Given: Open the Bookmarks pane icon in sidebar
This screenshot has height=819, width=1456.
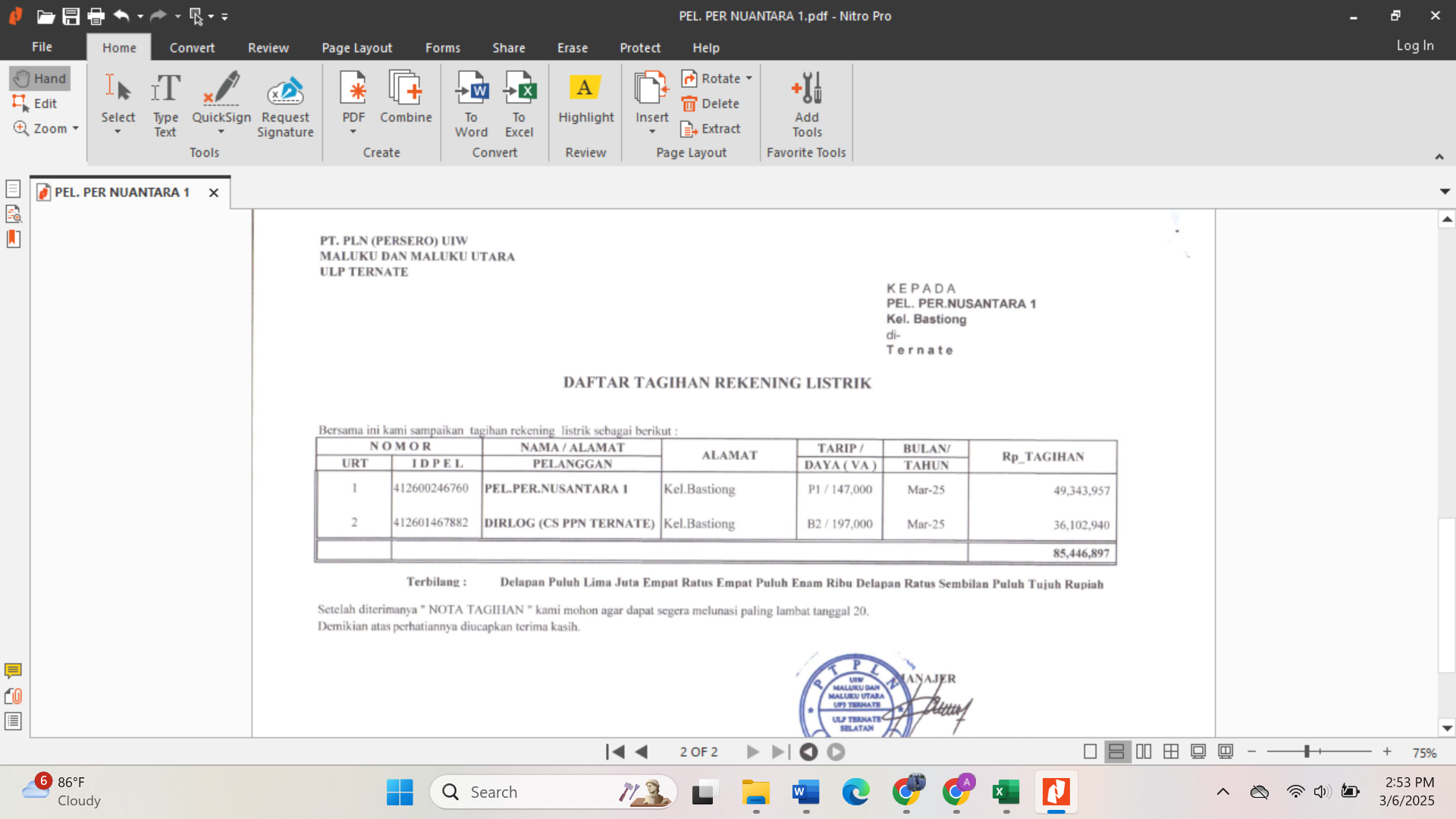Looking at the screenshot, I should click(13, 239).
